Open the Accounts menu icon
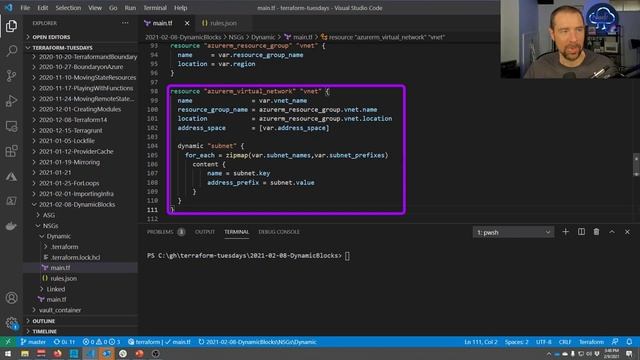The width and height of the screenshot is (640, 360). pyautogui.click(x=11, y=298)
